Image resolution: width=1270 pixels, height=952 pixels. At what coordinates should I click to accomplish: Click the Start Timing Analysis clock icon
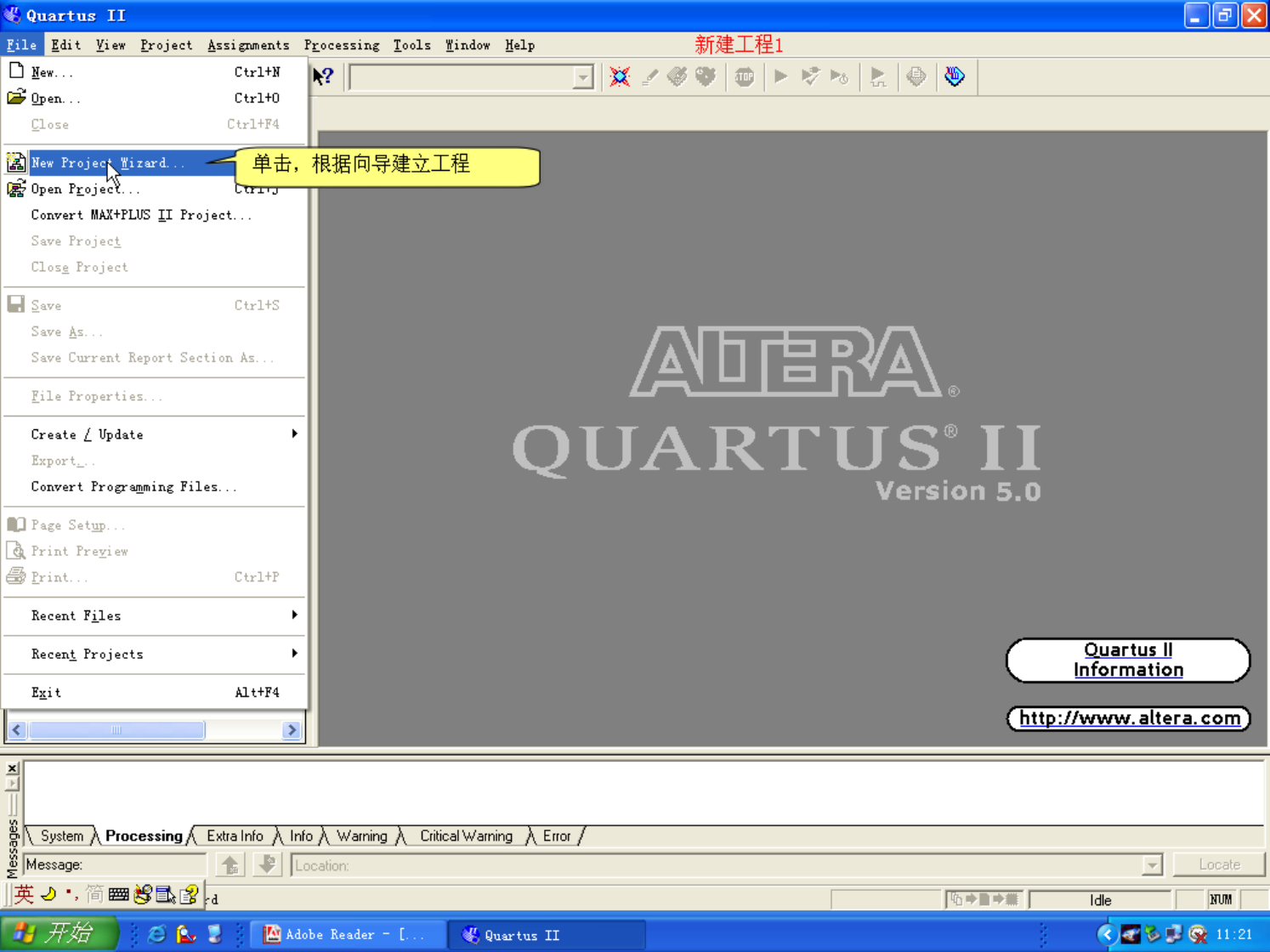(840, 76)
